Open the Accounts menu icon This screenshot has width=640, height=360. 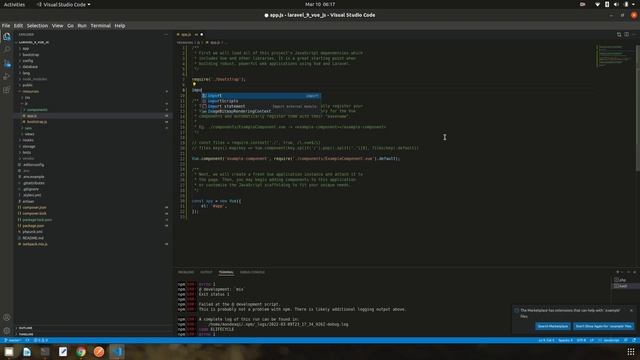7,317
